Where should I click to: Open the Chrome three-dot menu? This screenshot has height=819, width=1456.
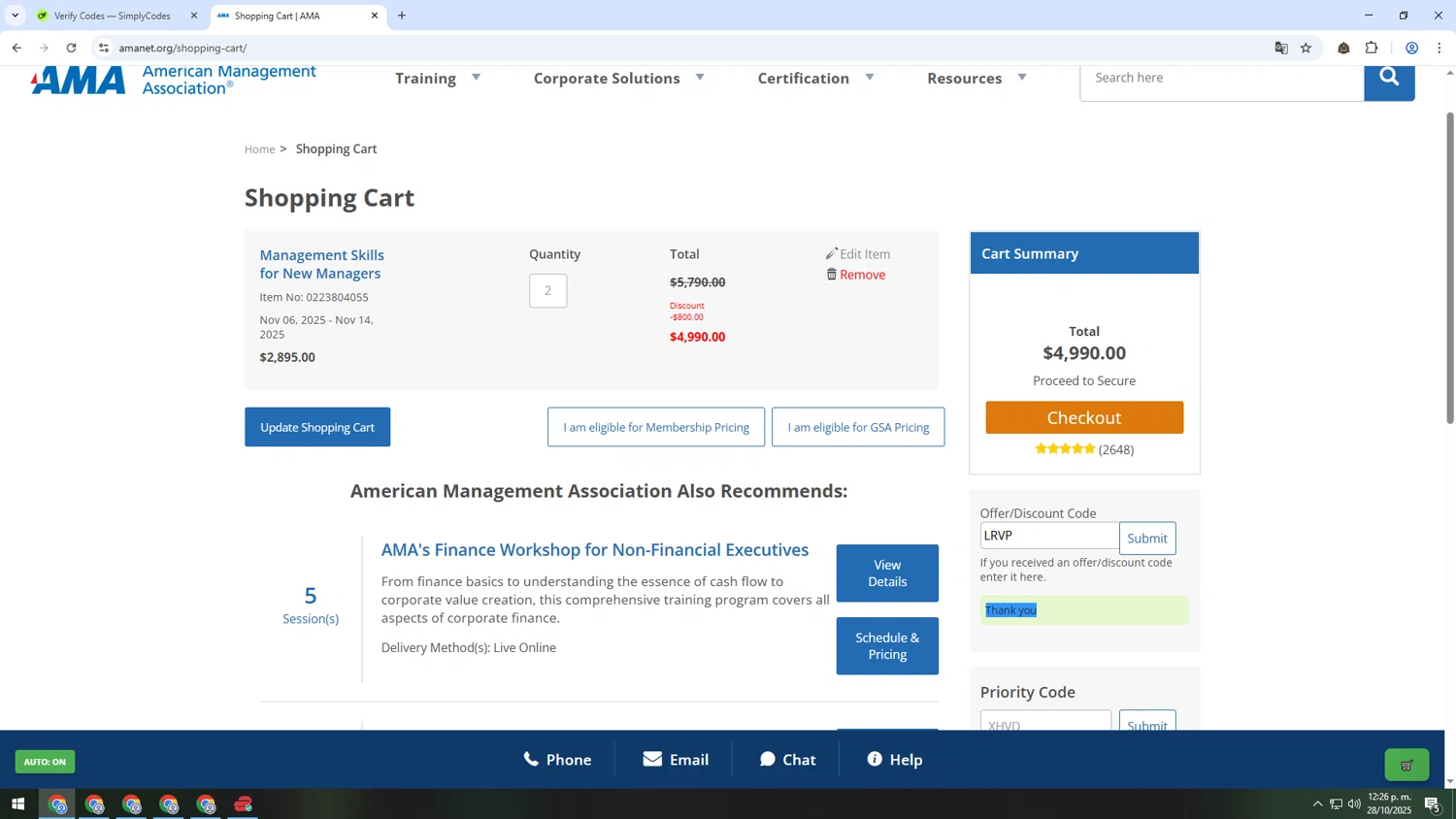tap(1439, 48)
